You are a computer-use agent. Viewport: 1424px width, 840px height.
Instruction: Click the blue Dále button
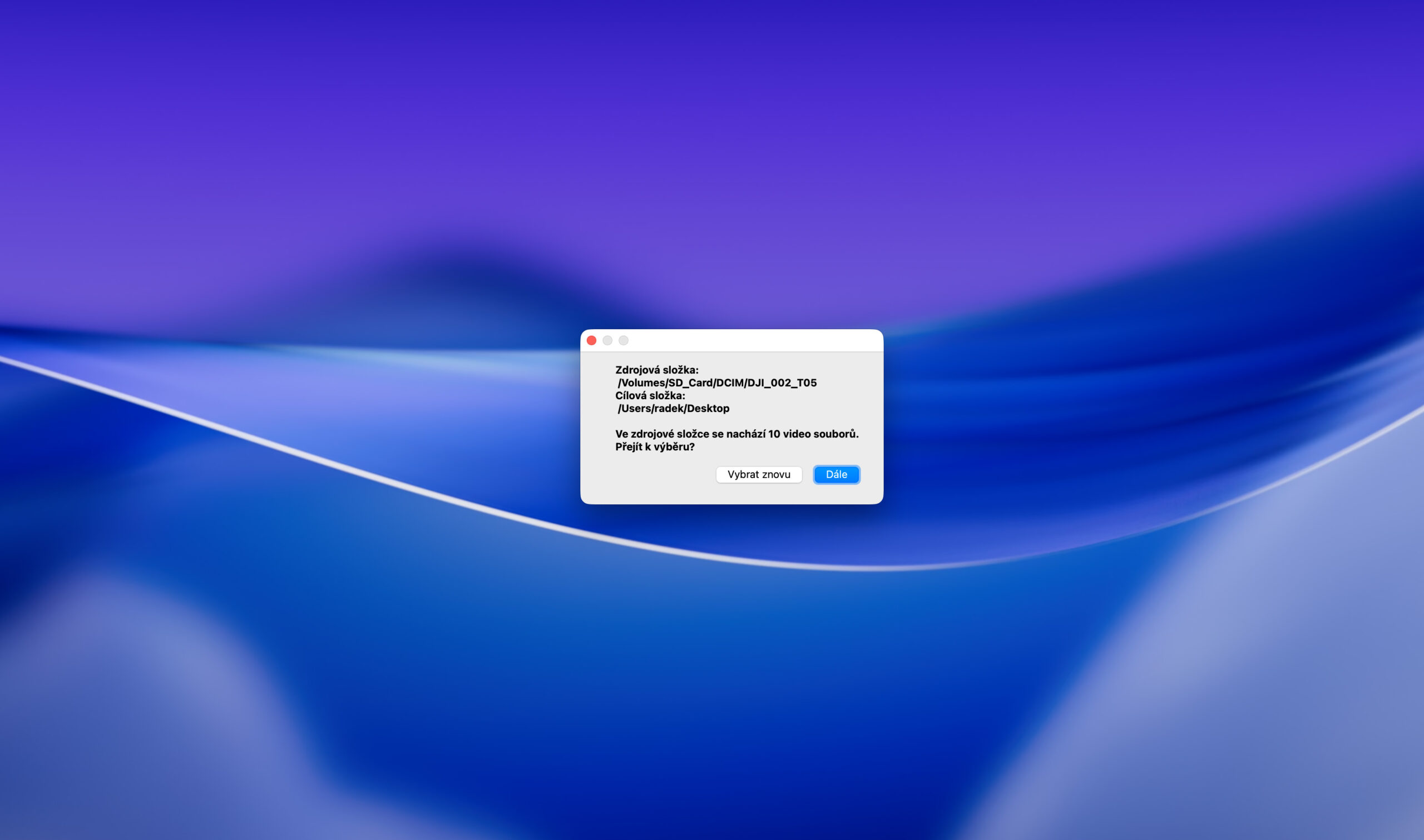pos(835,474)
